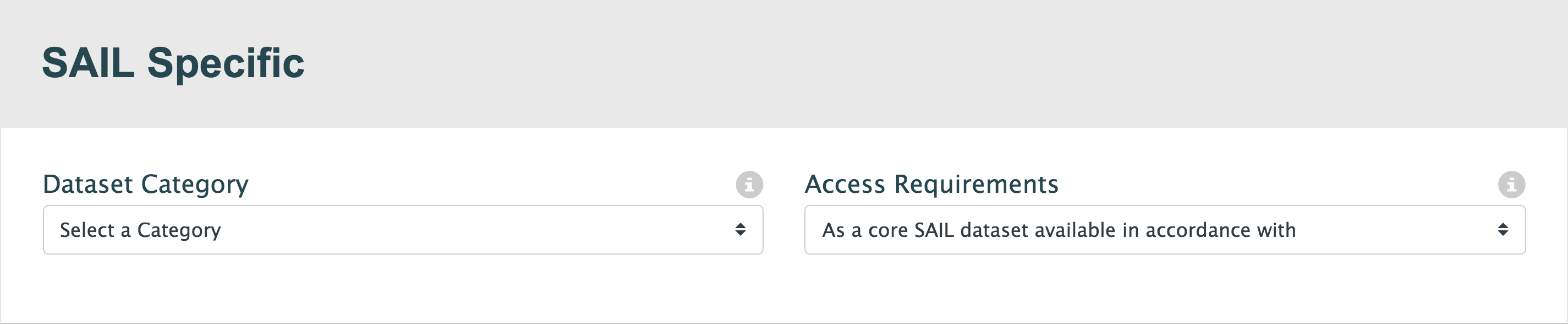
Task: Change the selected access requirement option
Action: (x=1164, y=230)
